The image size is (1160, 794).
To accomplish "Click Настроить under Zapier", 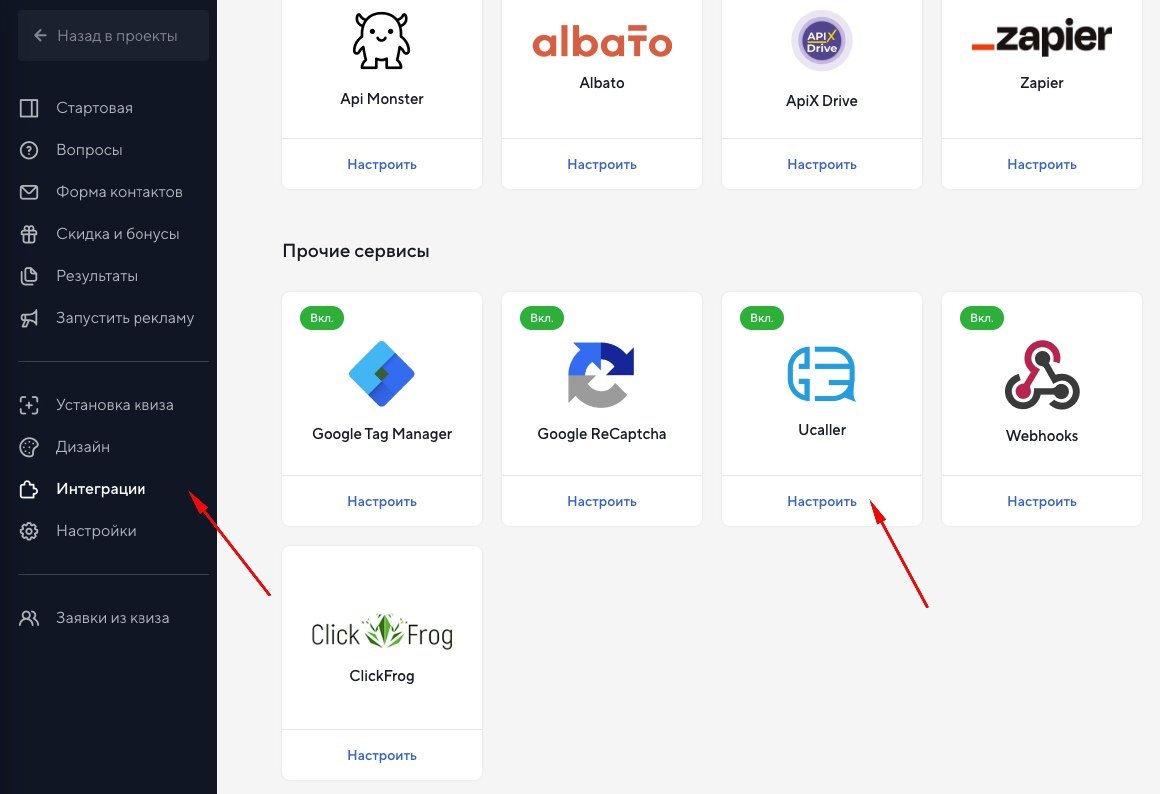I will point(1042,164).
